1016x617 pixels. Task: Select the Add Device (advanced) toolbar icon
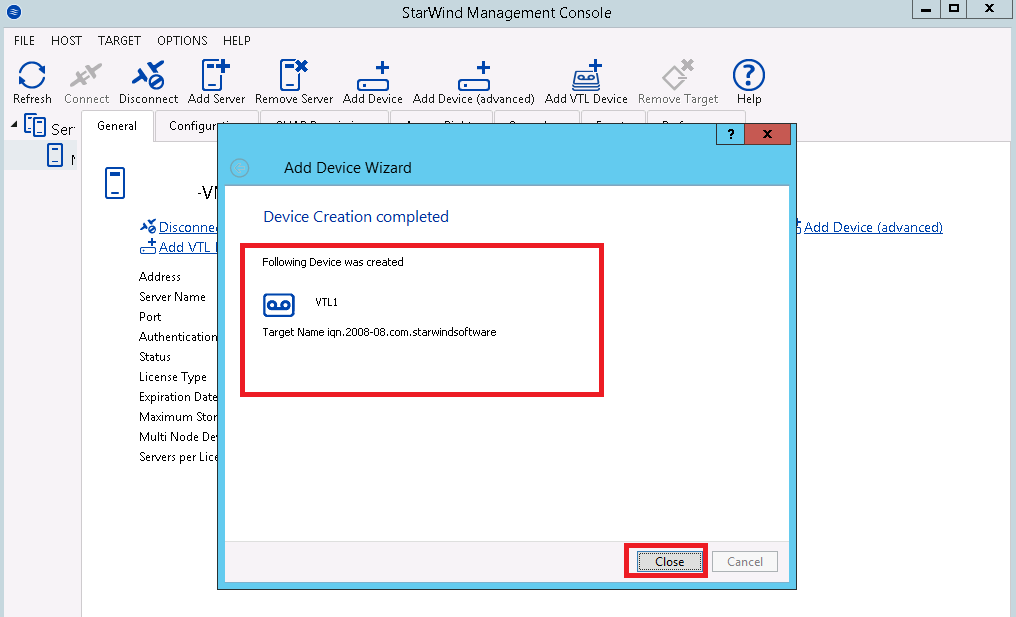(473, 78)
